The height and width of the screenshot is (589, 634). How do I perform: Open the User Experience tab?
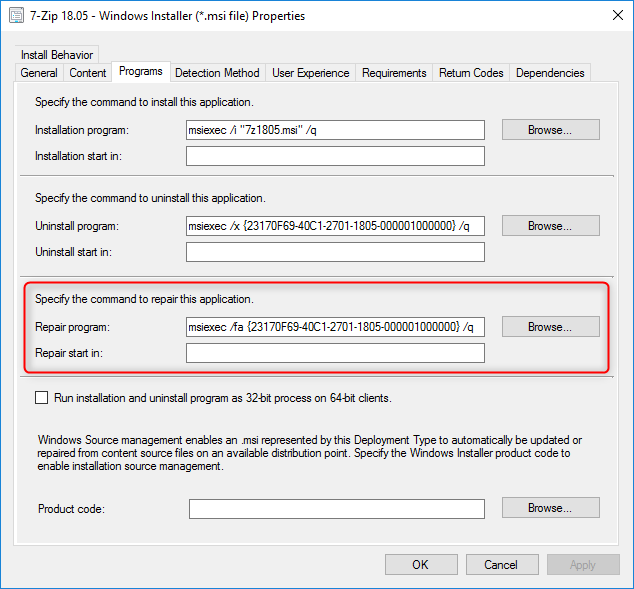[x=311, y=73]
